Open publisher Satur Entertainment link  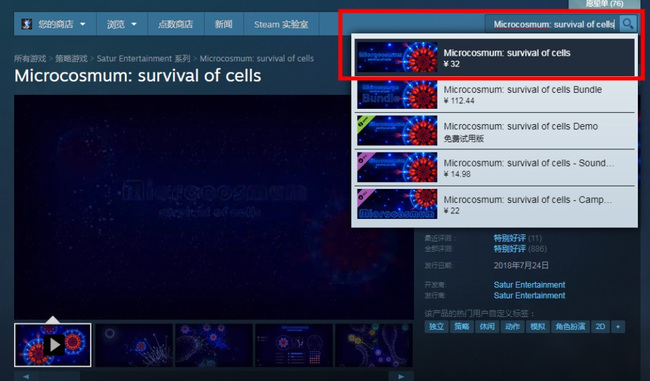click(x=529, y=296)
